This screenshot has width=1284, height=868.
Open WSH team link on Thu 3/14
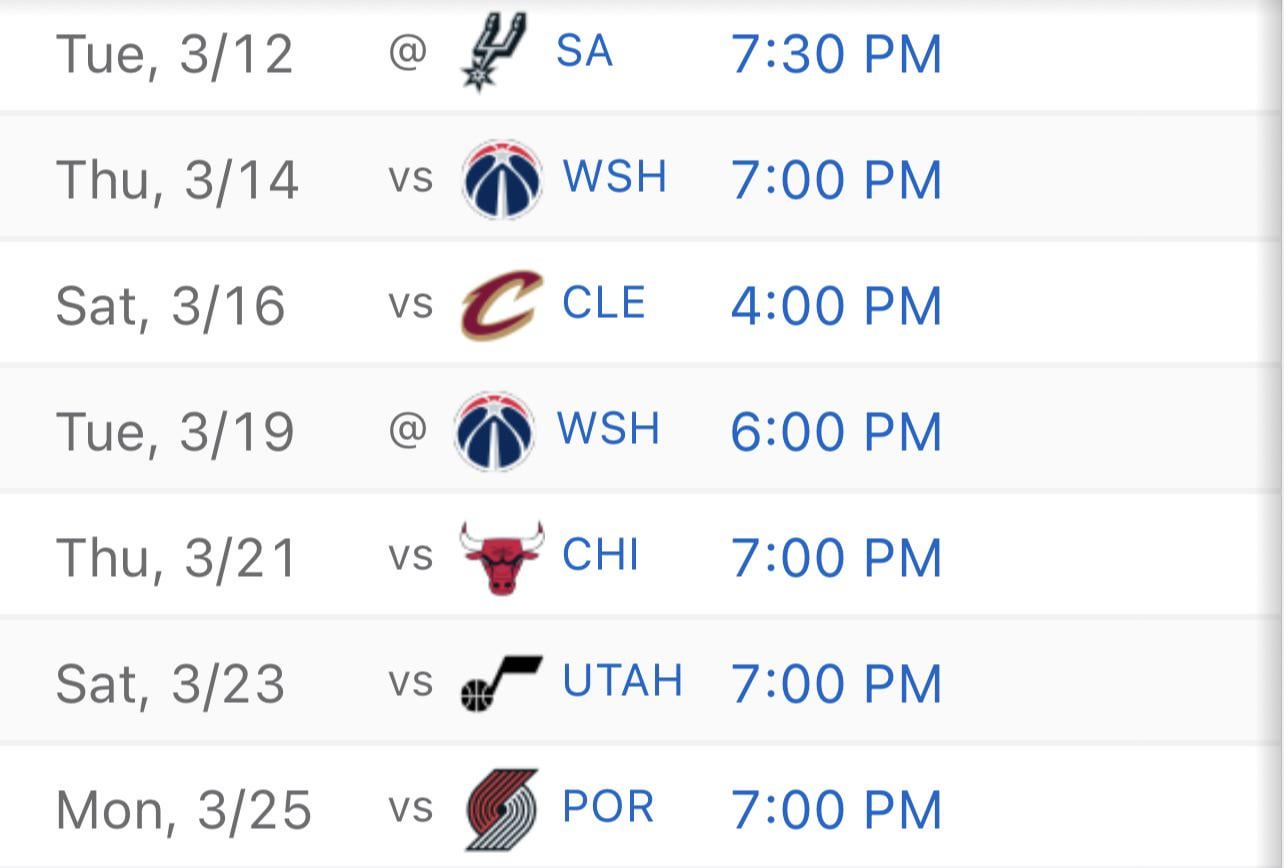tap(614, 178)
